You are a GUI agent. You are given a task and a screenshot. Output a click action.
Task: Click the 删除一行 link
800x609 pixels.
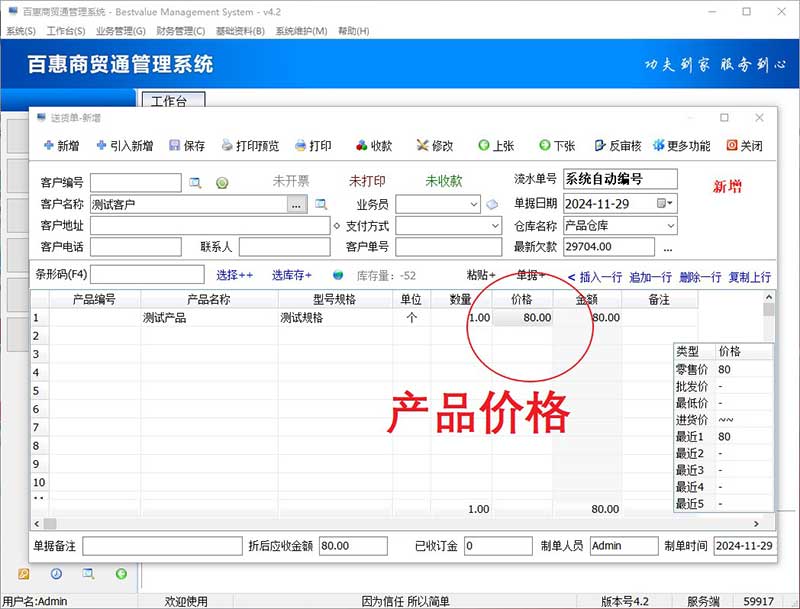pyautogui.click(x=700, y=277)
